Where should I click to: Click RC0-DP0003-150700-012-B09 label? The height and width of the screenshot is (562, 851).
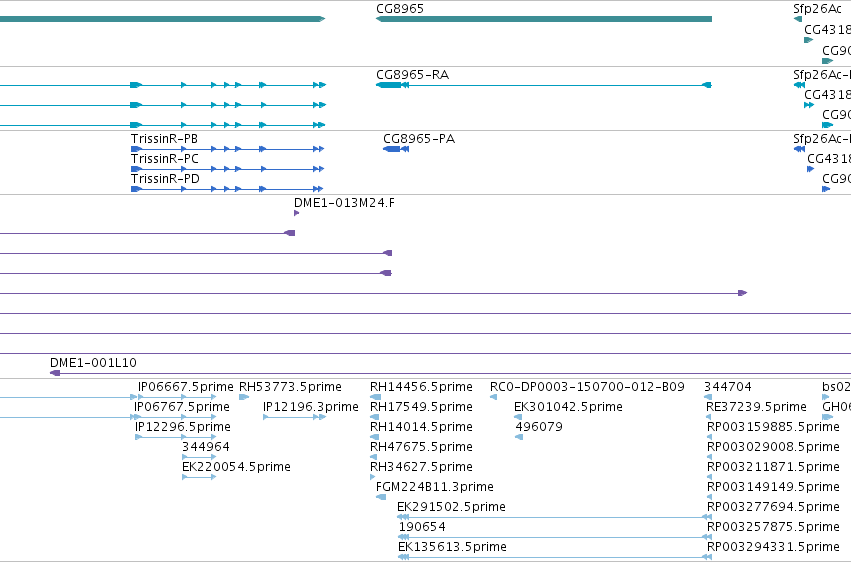click(x=587, y=387)
